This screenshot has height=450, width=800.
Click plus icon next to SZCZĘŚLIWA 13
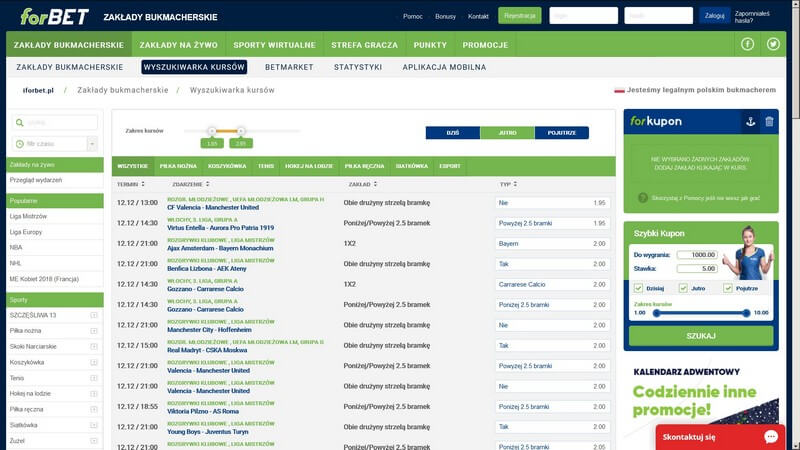(94, 315)
